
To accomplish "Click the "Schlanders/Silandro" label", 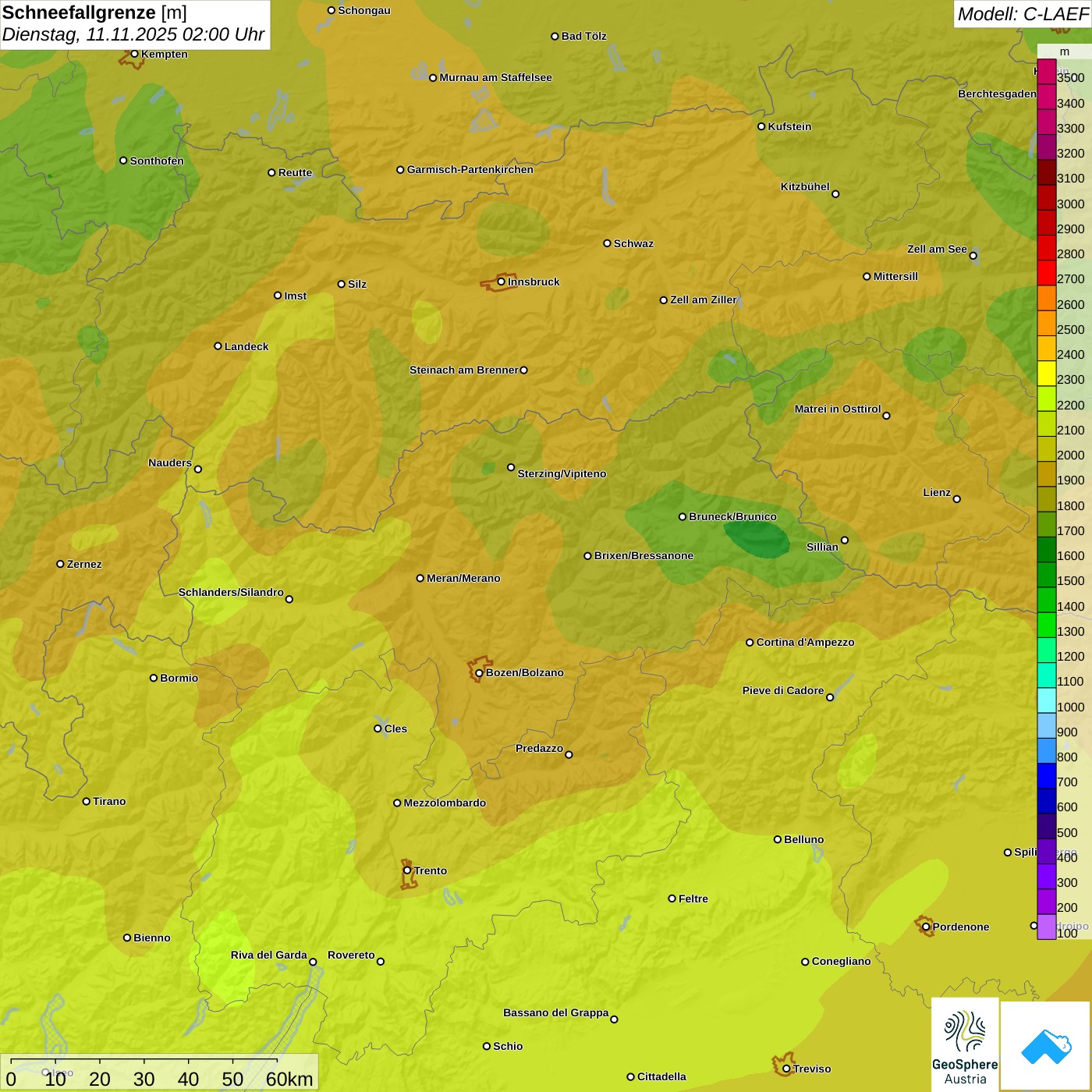I will (x=231, y=592).
